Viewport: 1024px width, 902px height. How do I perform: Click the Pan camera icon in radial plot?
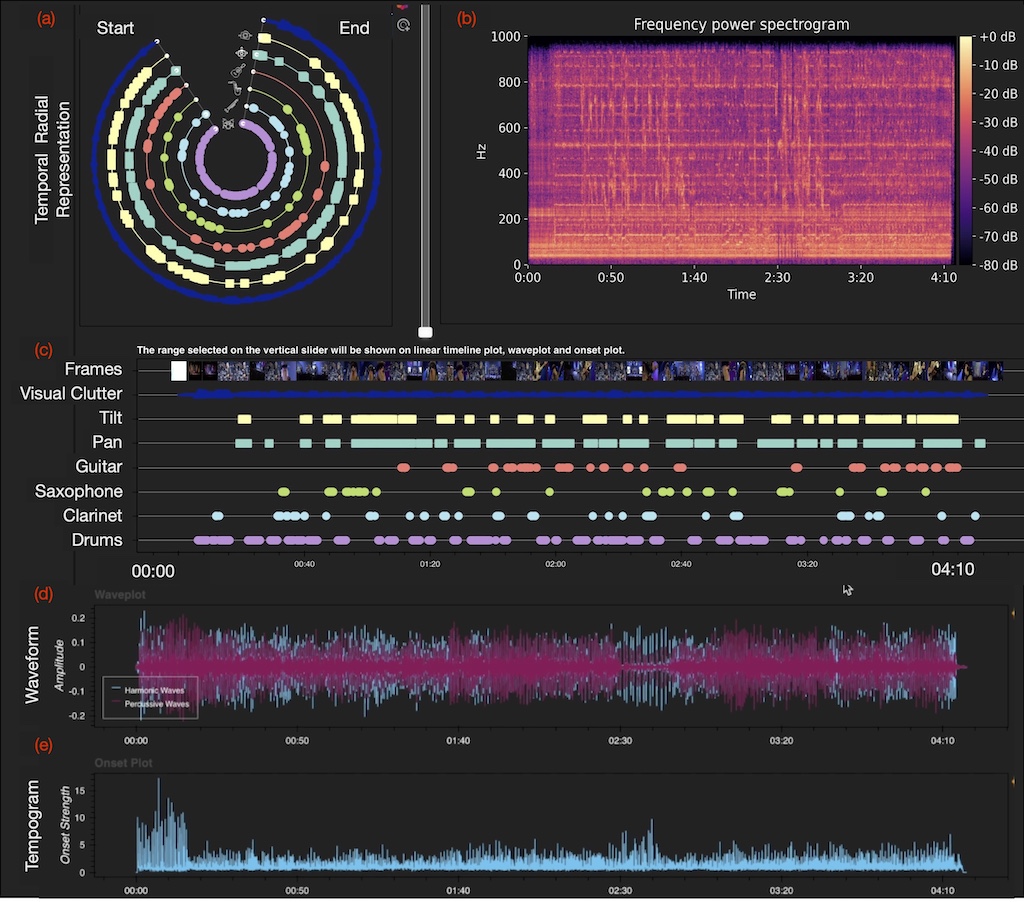pos(242,54)
